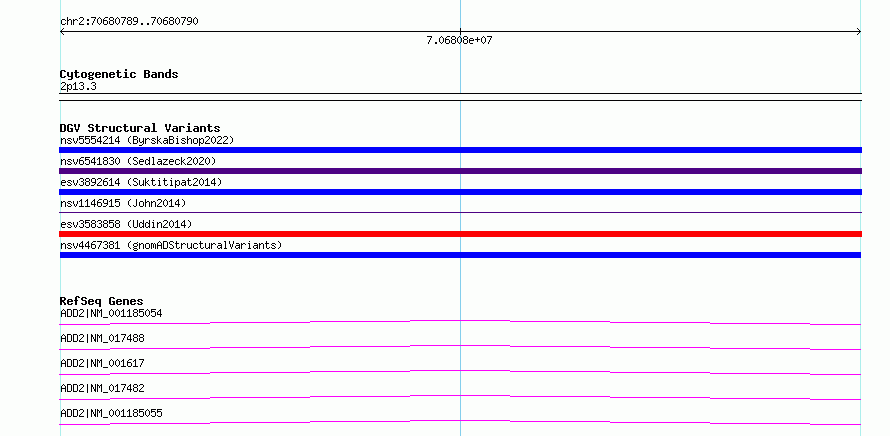Click the purple bar under nsv6541830
The image size is (890, 436).
[460, 171]
